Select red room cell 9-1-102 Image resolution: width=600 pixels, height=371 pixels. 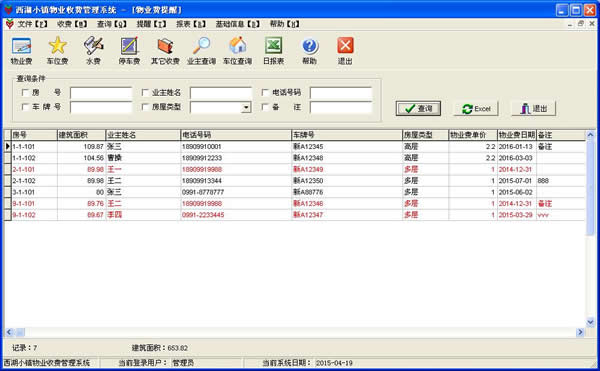(34, 215)
